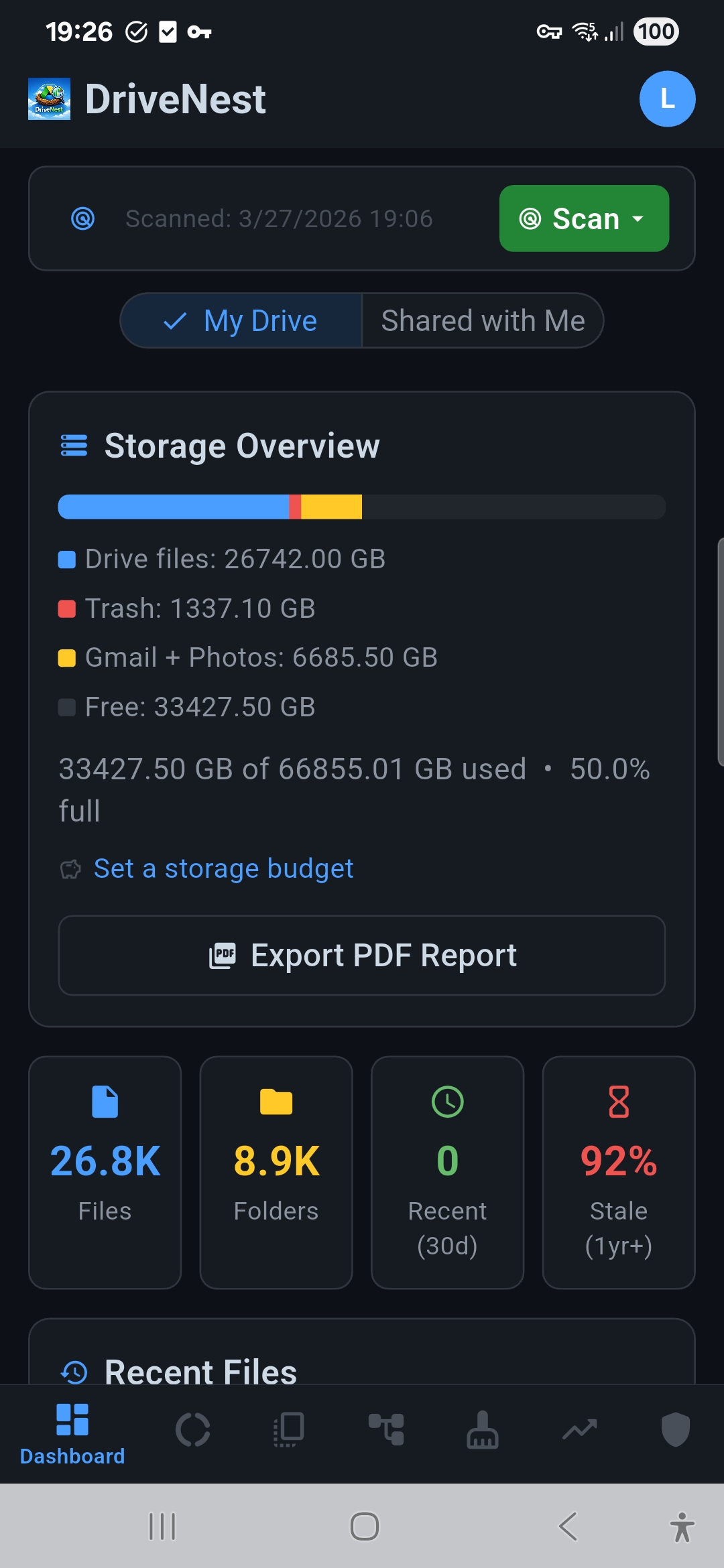Image resolution: width=724 pixels, height=1568 pixels.
Task: Click the Export PDF Report button
Action: tap(362, 956)
